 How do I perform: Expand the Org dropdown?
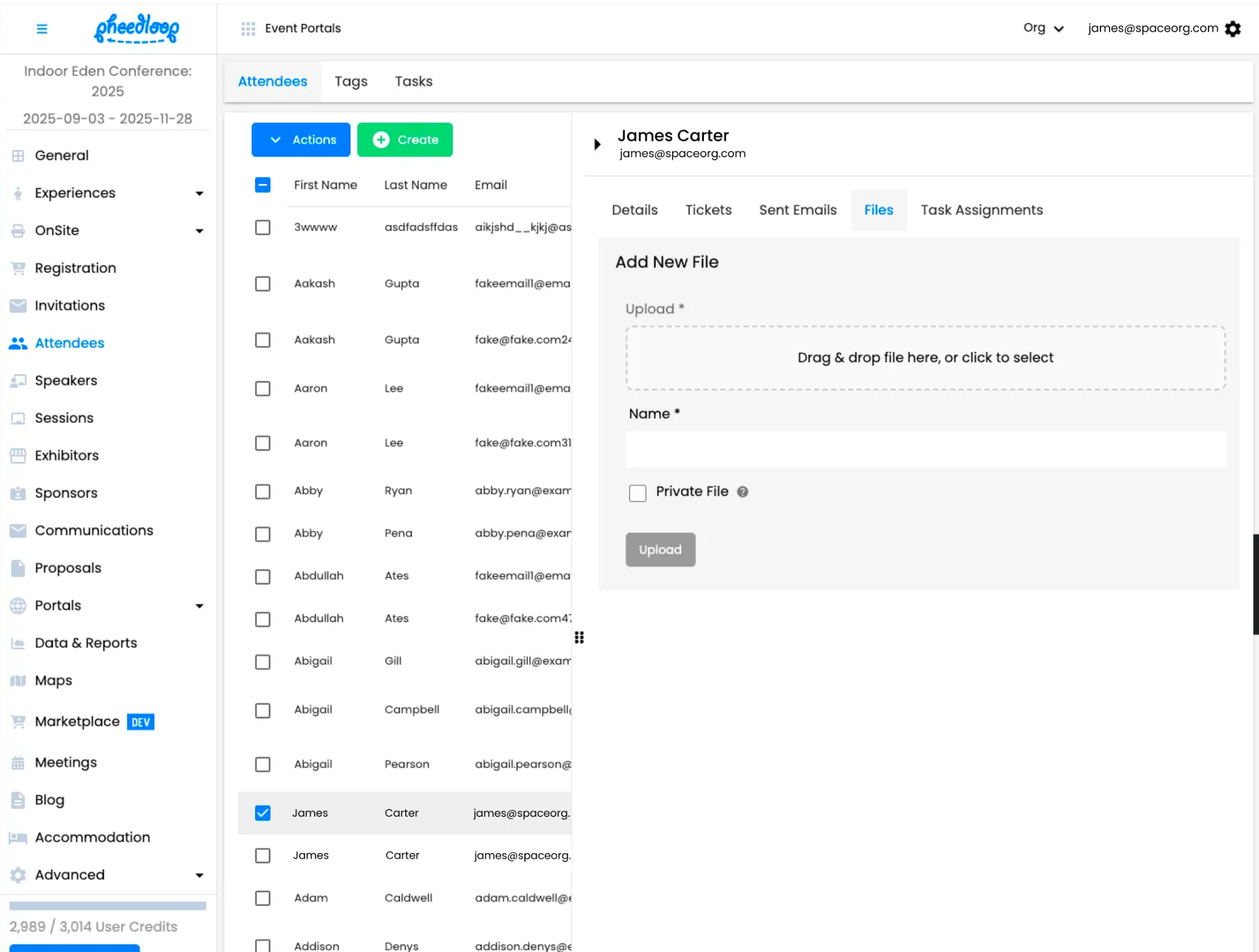(1043, 28)
